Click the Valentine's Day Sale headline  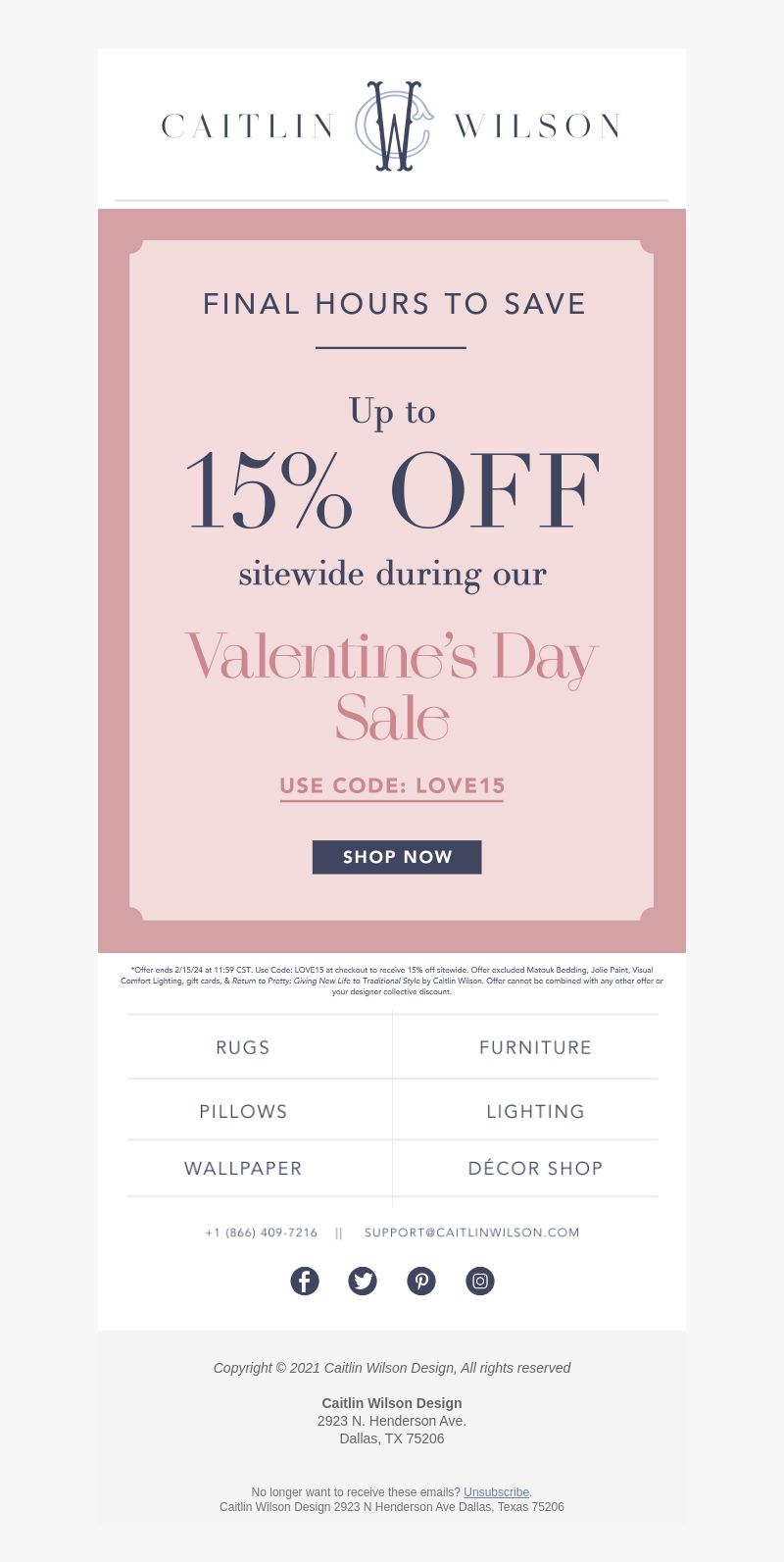tap(392, 686)
